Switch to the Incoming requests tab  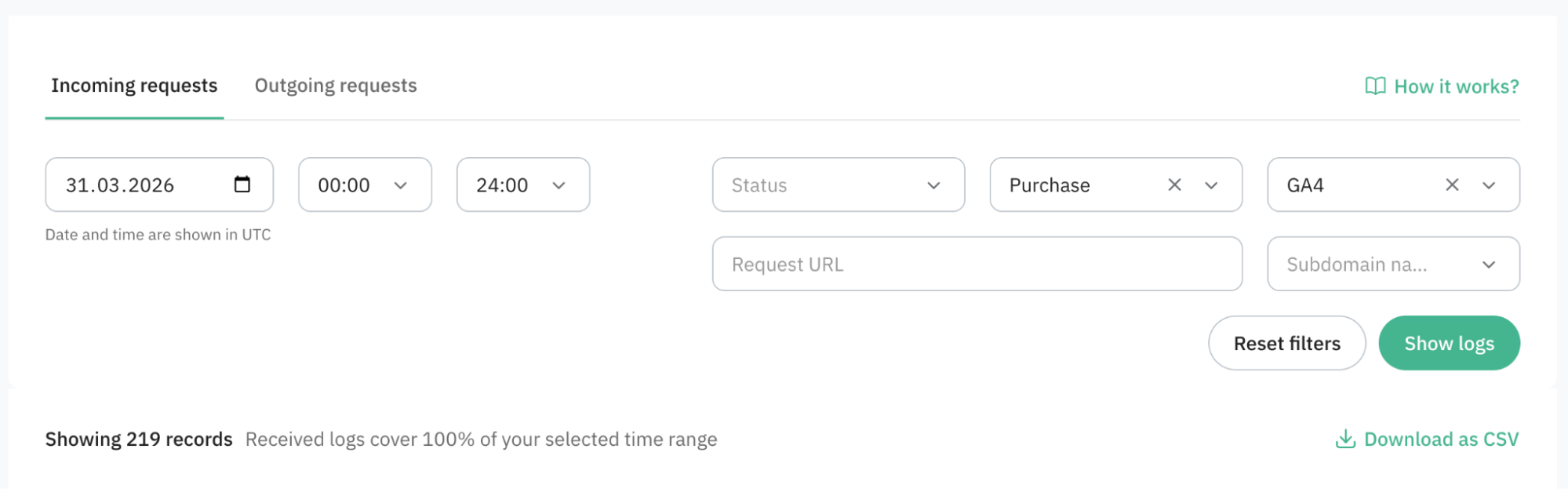click(134, 86)
